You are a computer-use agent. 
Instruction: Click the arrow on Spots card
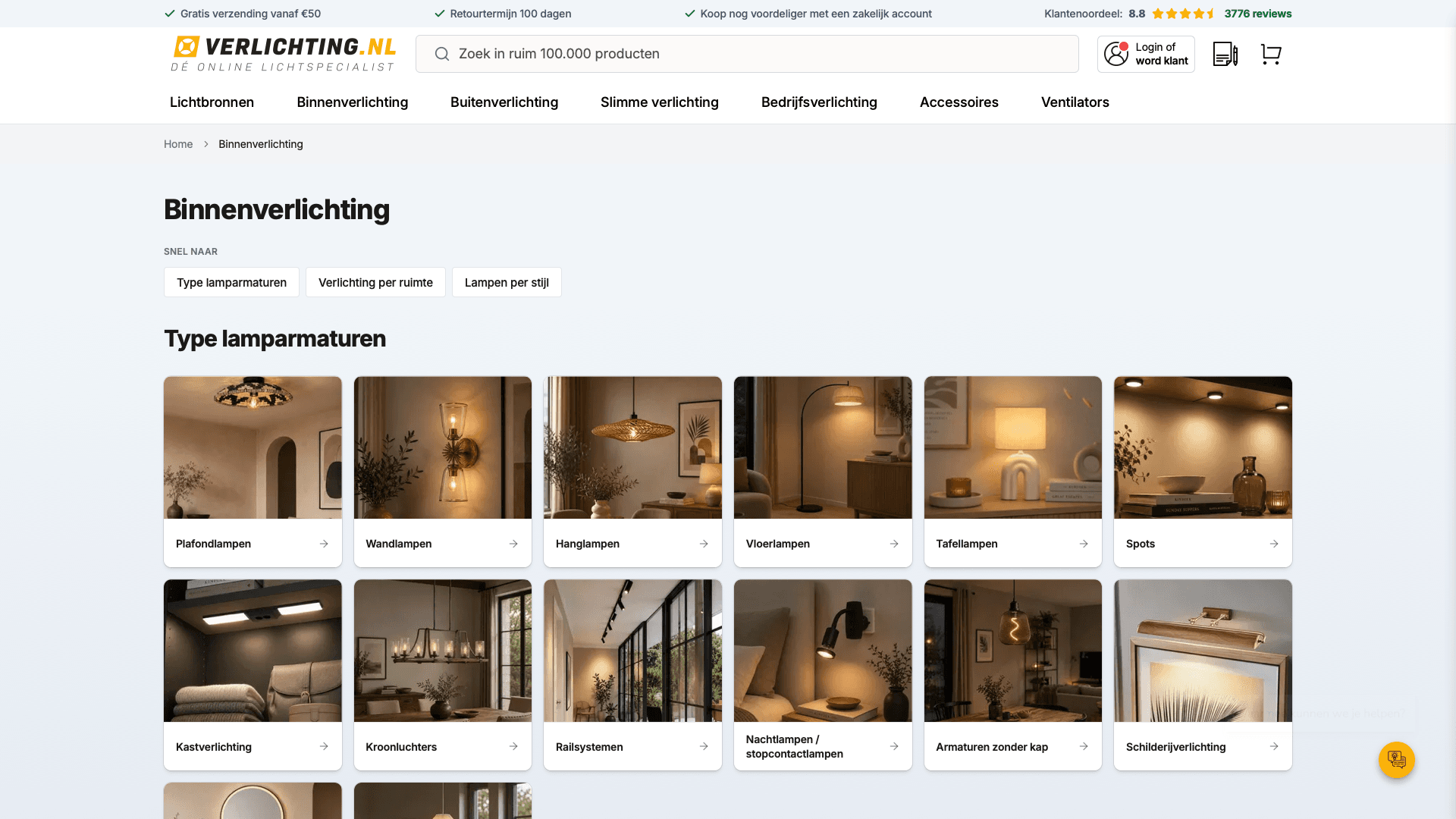click(x=1274, y=544)
